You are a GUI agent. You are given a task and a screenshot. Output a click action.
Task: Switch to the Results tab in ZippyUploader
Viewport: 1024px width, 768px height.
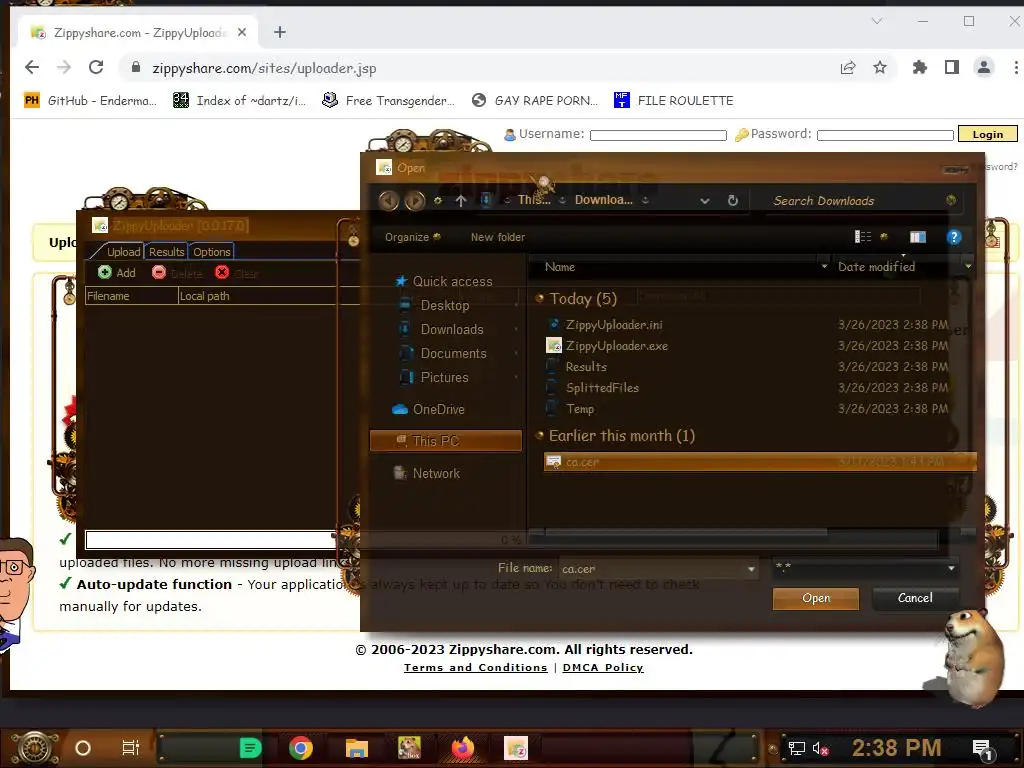(x=166, y=251)
